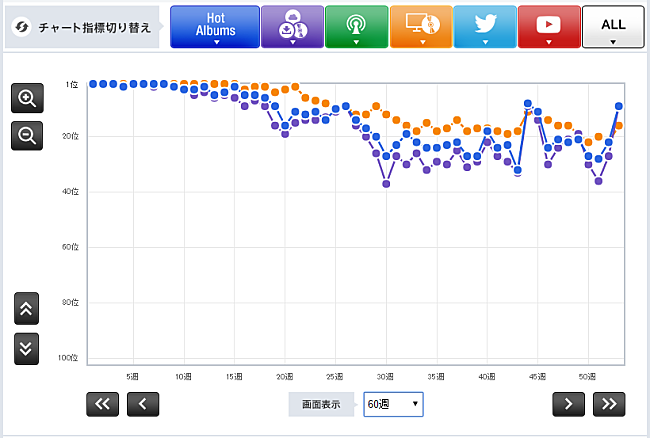Toggle the Twitter chart indicator
650x438 pixels.
tap(484, 27)
